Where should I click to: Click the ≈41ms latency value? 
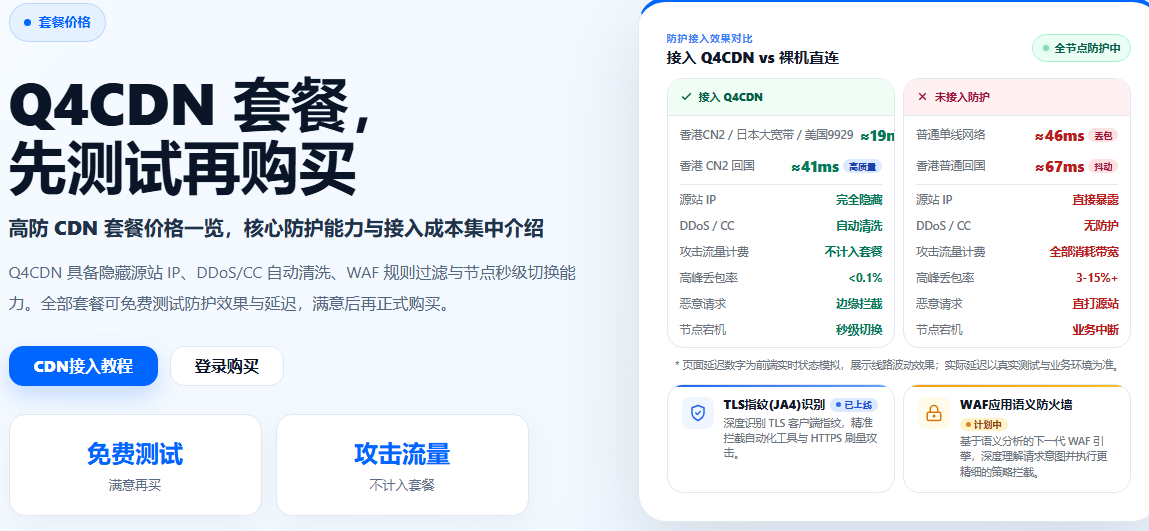[x=815, y=167]
